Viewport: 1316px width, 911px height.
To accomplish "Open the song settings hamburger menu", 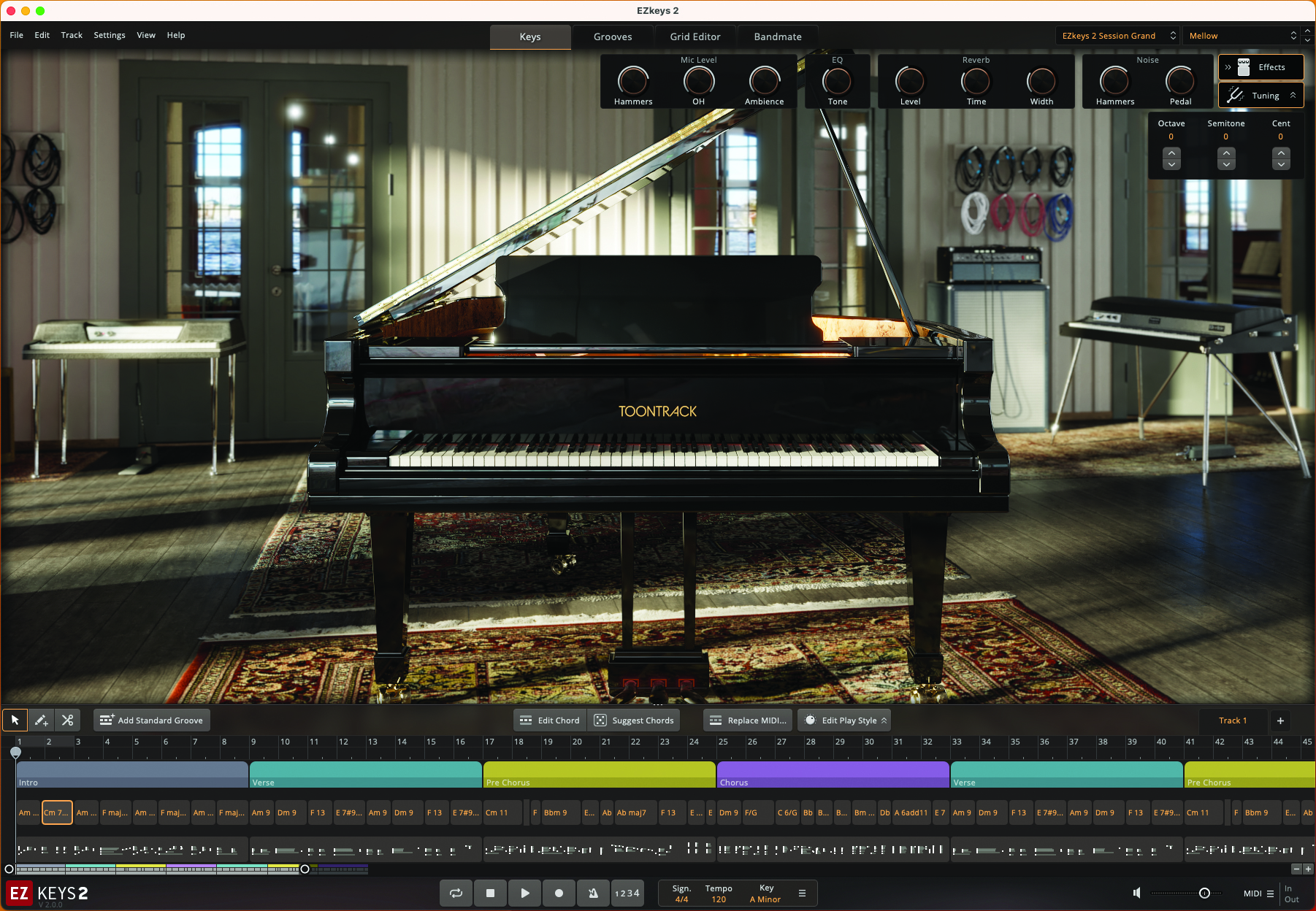I will [802, 893].
